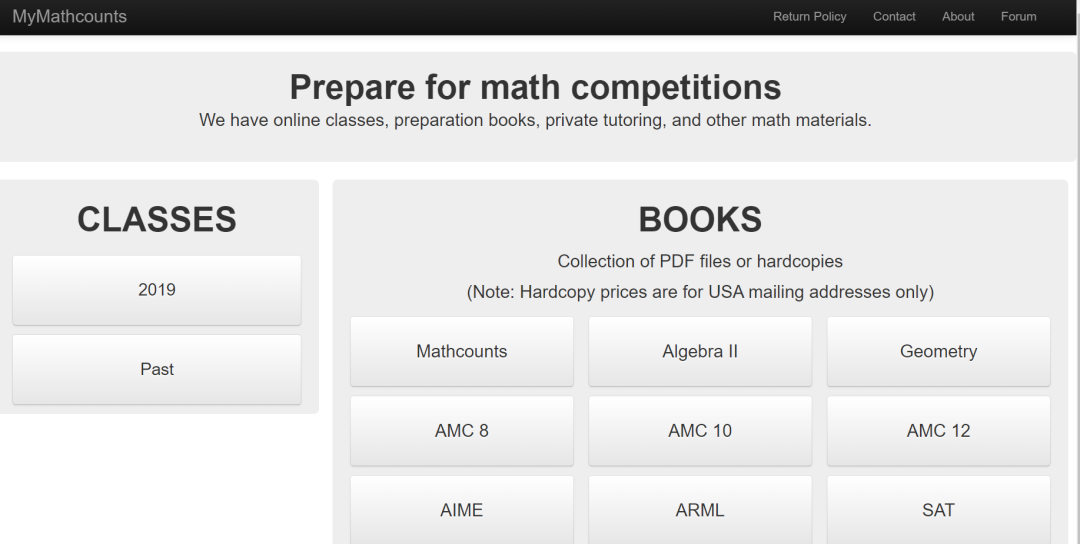View AIME preparation books
The image size is (1080, 544).
pos(462,510)
